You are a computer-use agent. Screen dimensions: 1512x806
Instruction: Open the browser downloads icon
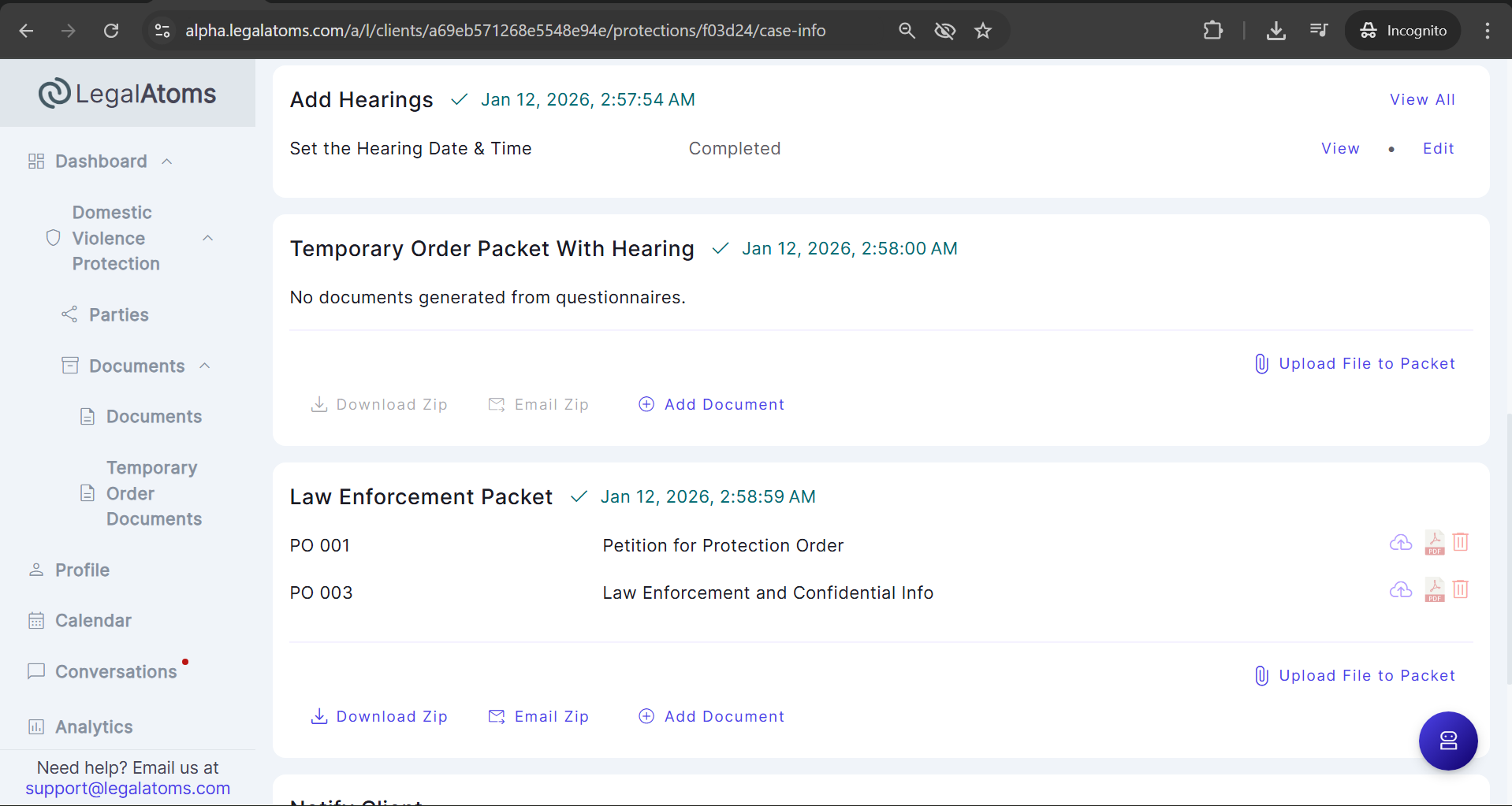click(1276, 31)
